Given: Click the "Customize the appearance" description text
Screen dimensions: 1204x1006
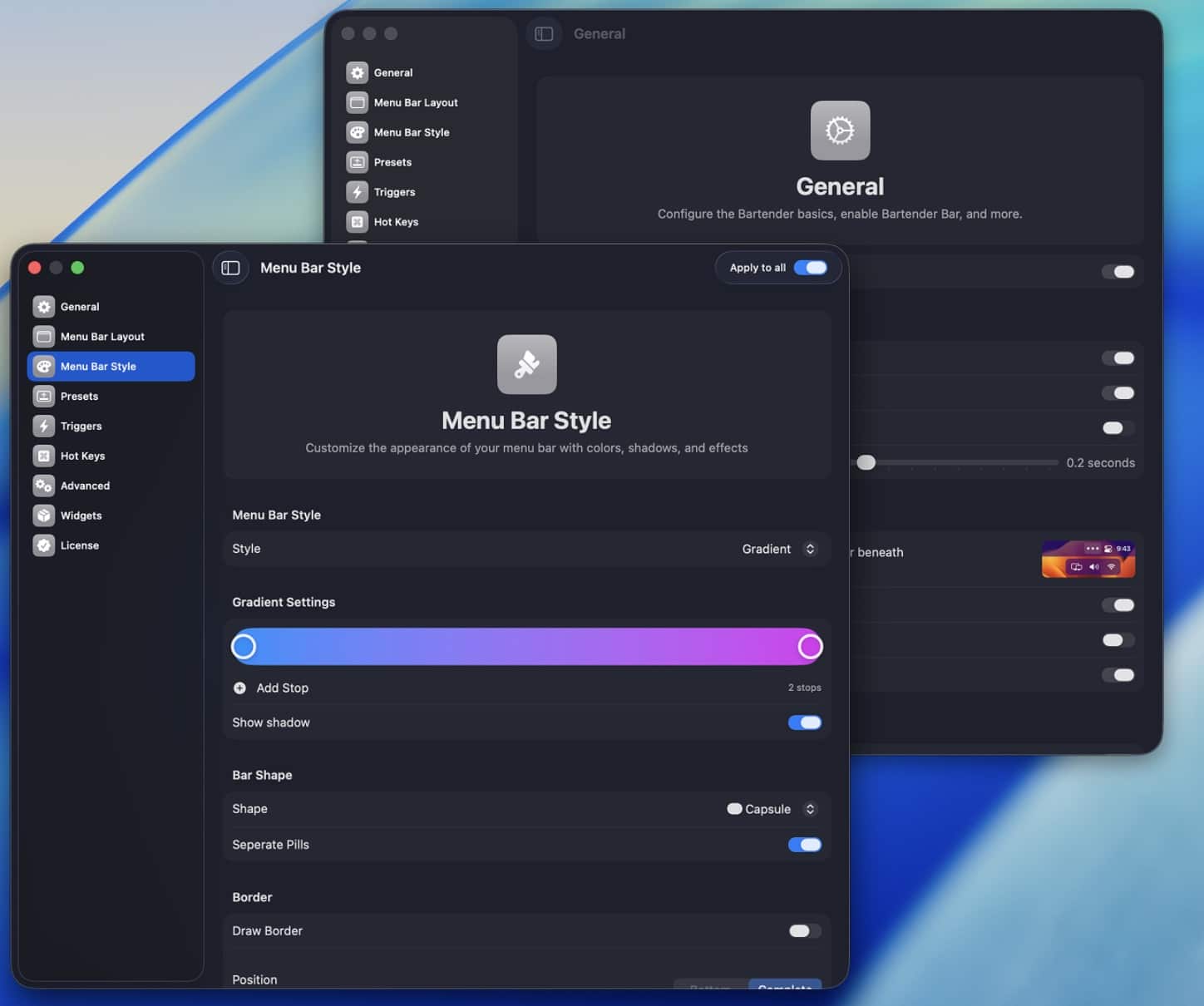Looking at the screenshot, I should (526, 448).
